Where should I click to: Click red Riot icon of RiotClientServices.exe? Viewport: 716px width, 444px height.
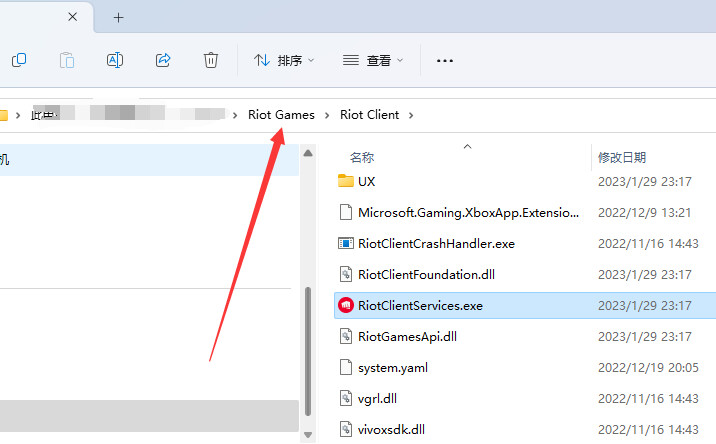pos(346,306)
